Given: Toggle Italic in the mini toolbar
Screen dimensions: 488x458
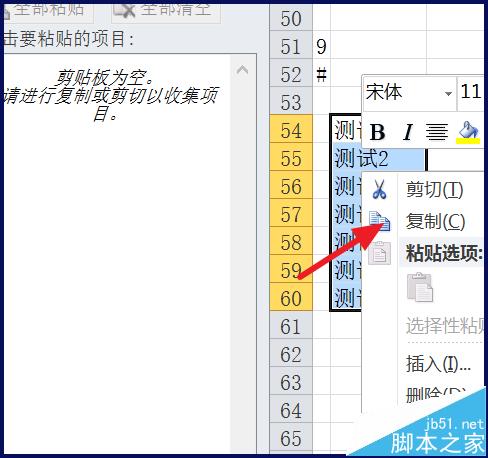Looking at the screenshot, I should (x=408, y=132).
